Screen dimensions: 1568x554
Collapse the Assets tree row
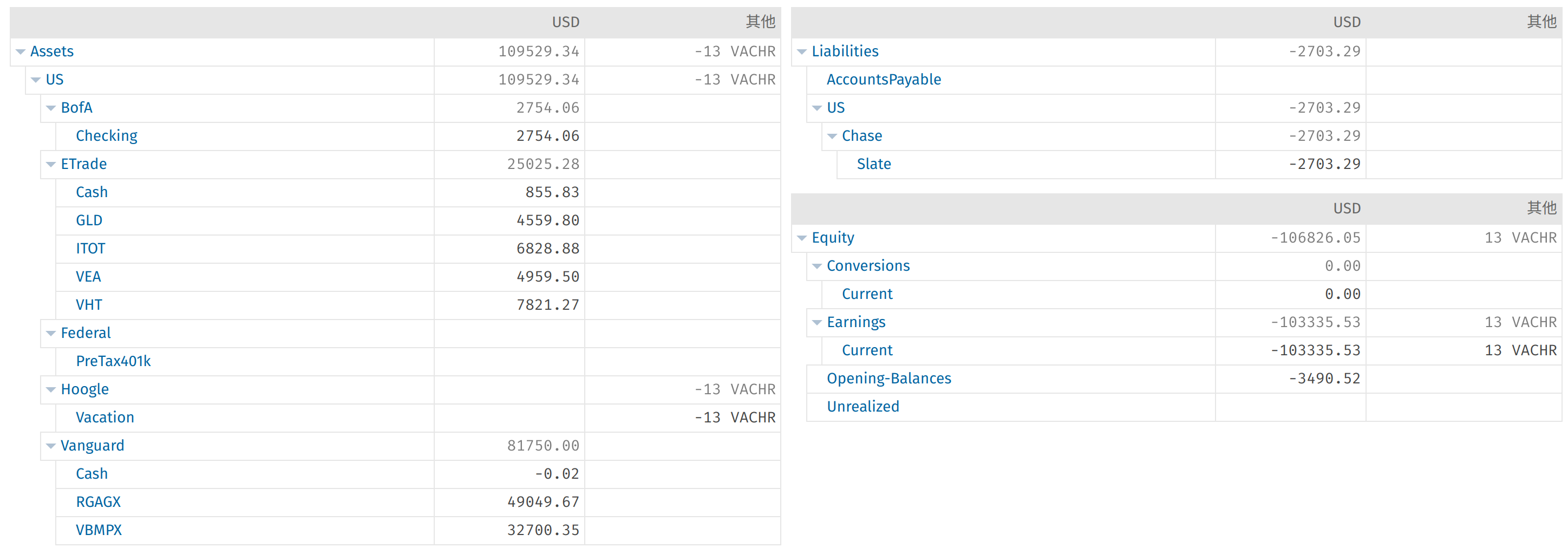21,53
